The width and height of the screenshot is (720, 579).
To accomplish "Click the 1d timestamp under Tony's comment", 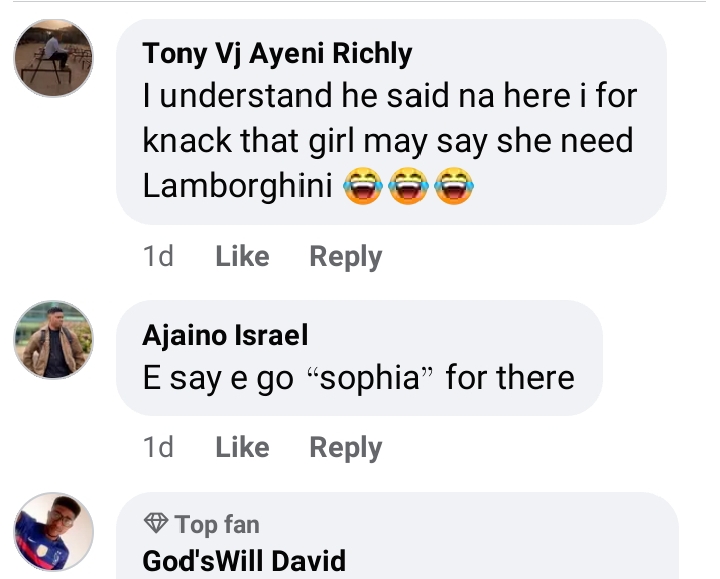I will point(158,257).
